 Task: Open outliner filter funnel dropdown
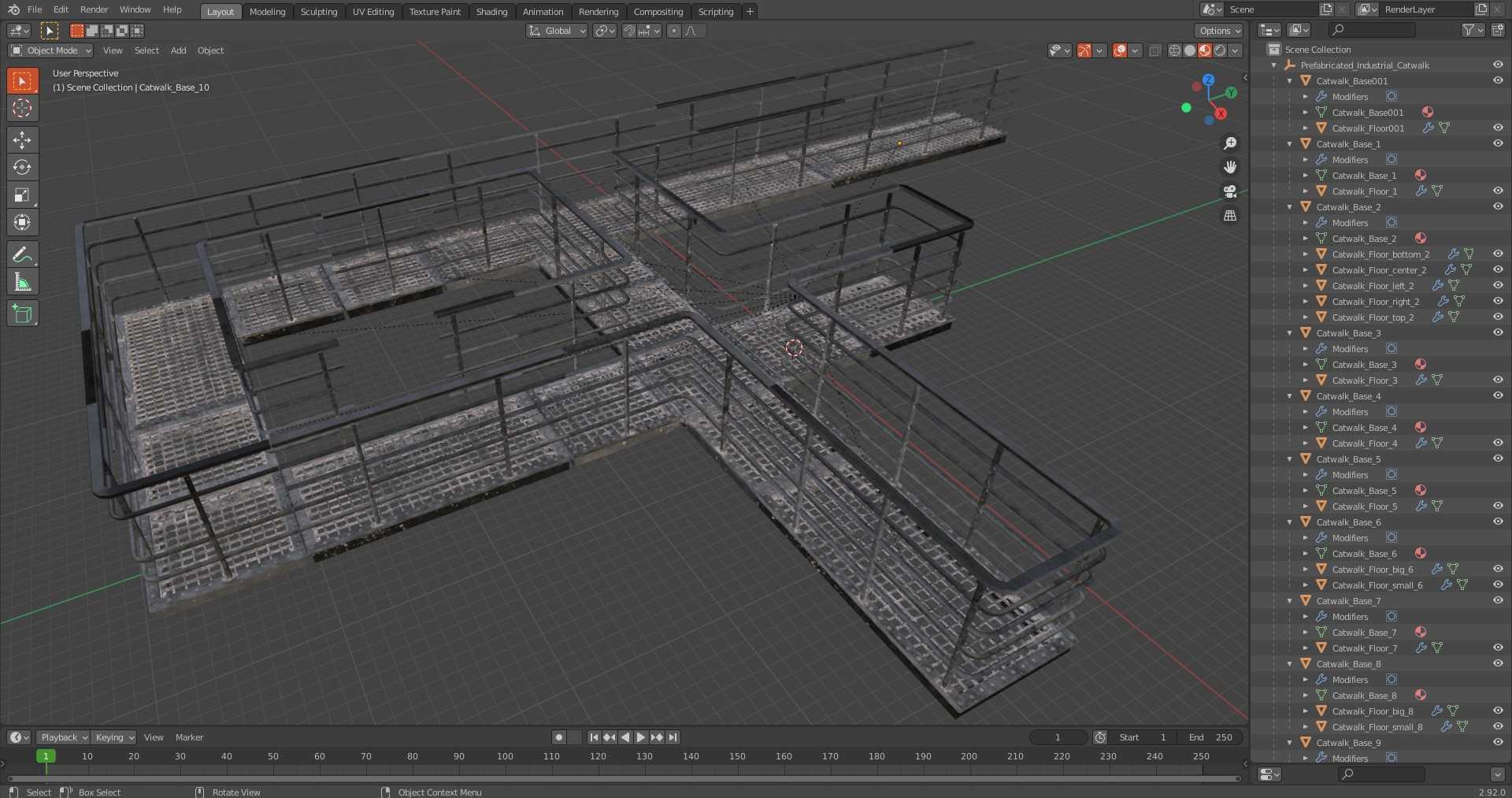click(1473, 30)
